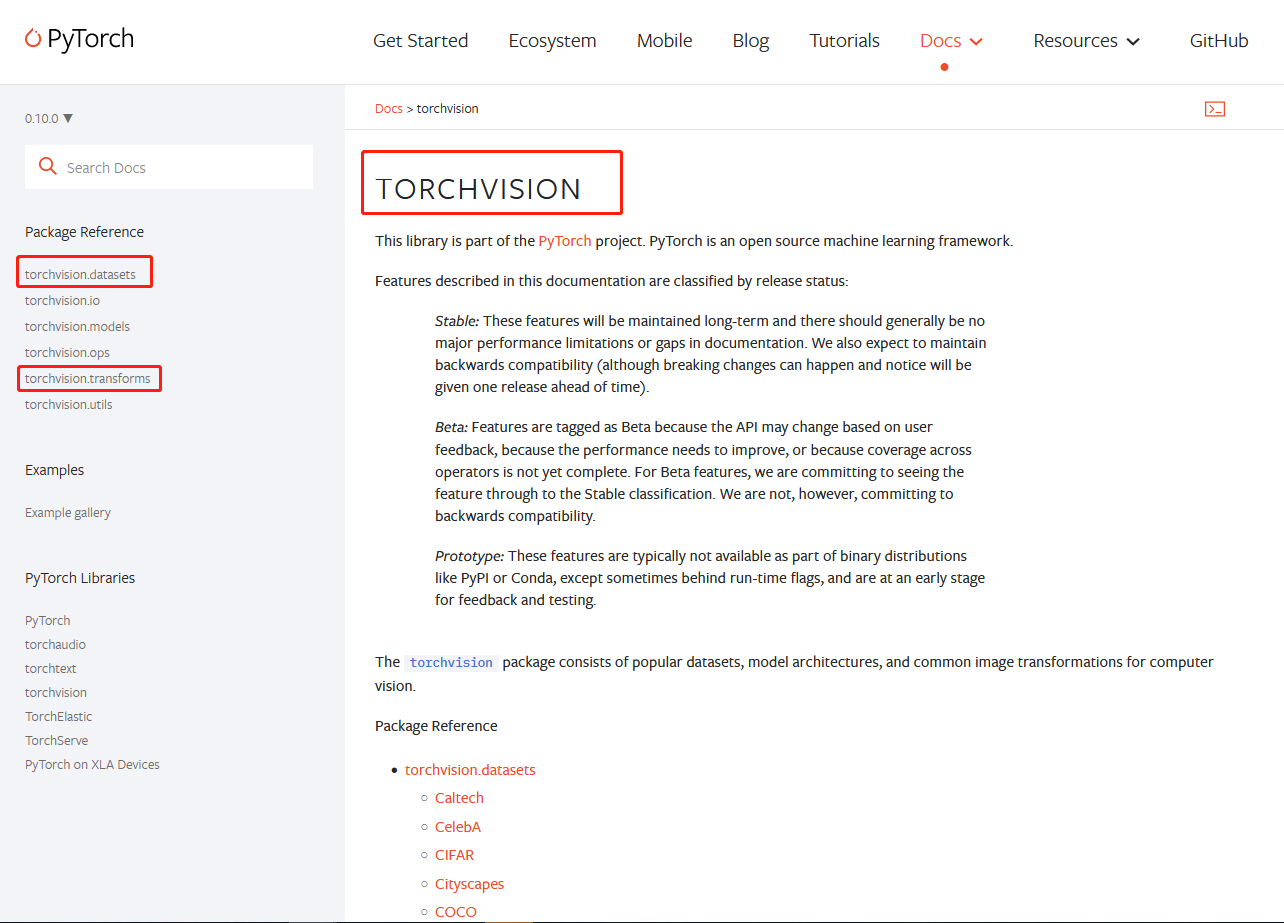Open the CelebA dataset link
Image resolution: width=1284 pixels, height=923 pixels.
click(x=458, y=827)
